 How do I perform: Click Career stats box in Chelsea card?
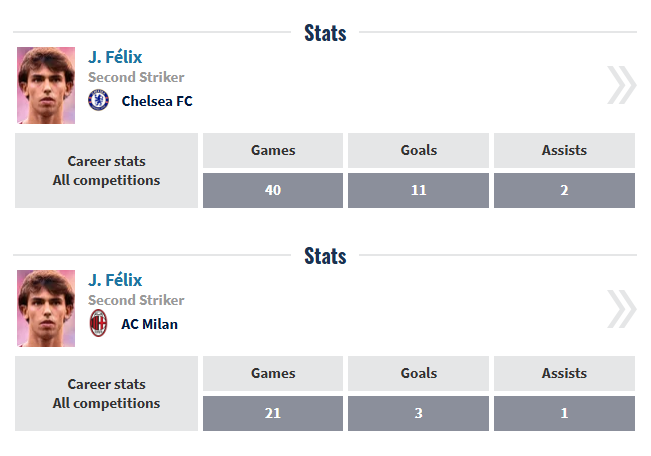click(x=106, y=170)
